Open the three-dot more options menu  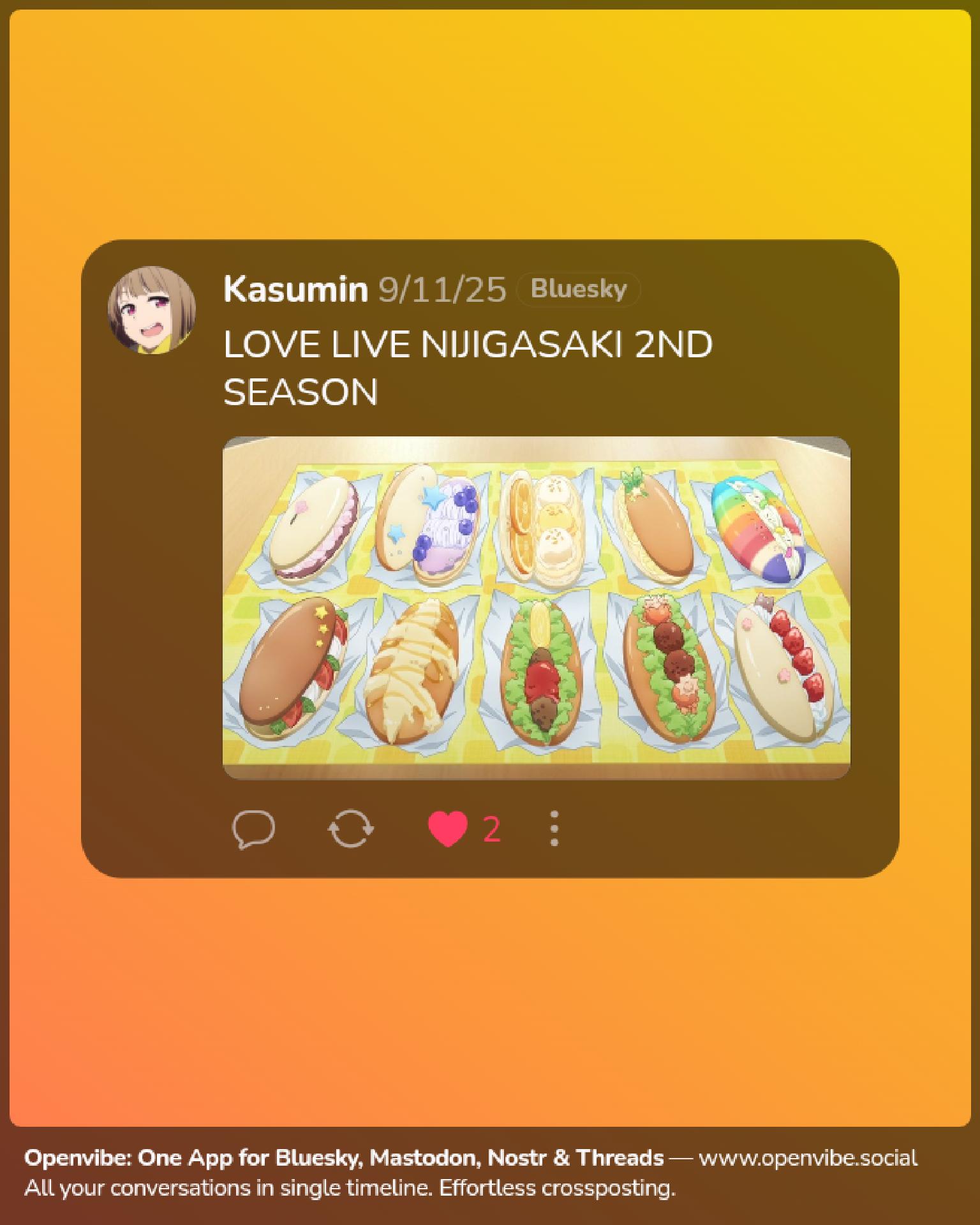pyautogui.click(x=554, y=829)
